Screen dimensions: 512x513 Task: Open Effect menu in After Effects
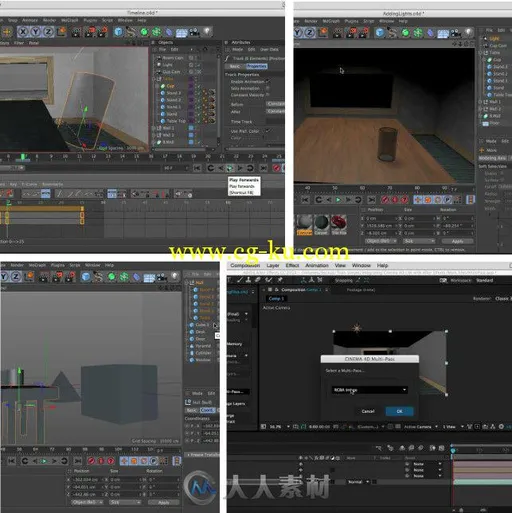click(x=292, y=265)
